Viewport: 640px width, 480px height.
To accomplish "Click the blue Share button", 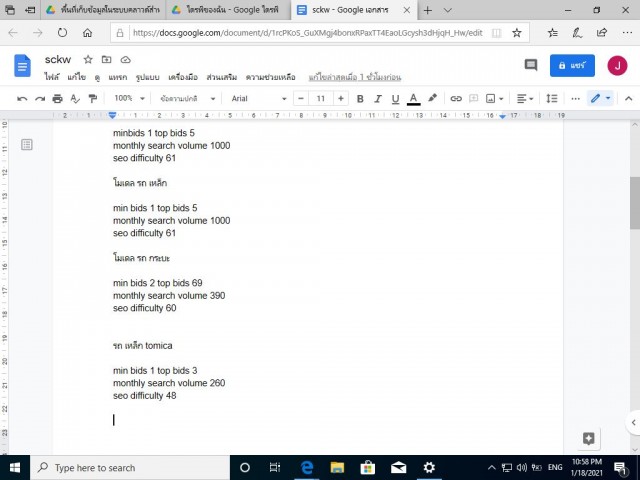I will [572, 65].
